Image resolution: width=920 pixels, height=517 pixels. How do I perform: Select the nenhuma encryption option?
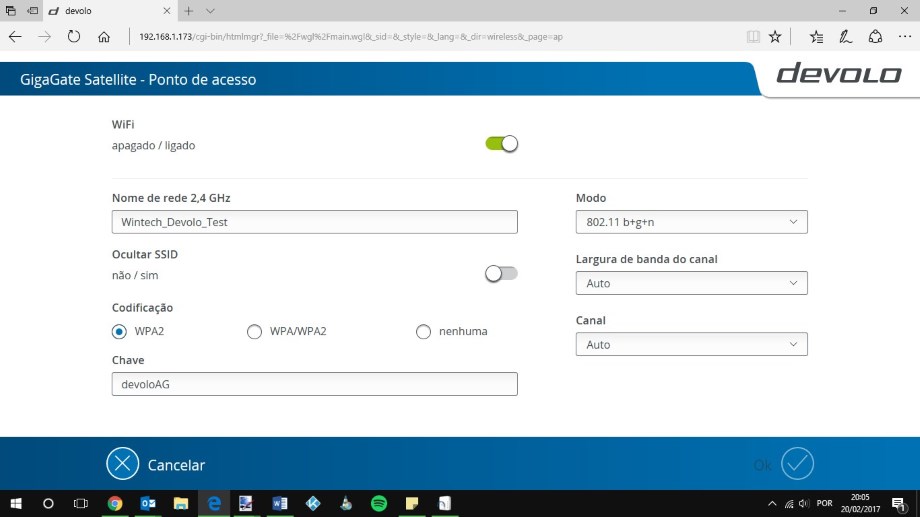(x=423, y=332)
